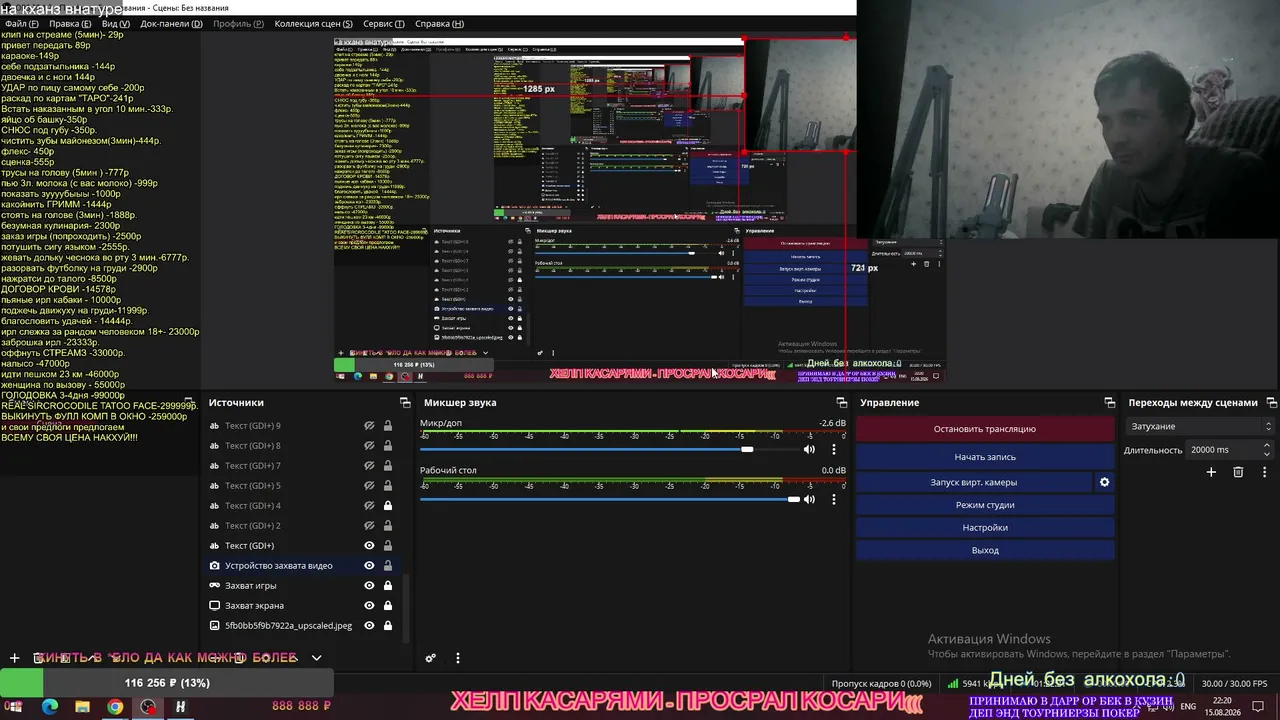The height and width of the screenshot is (720, 1280).
Task: Open the Справка menu
Action: tap(439, 24)
